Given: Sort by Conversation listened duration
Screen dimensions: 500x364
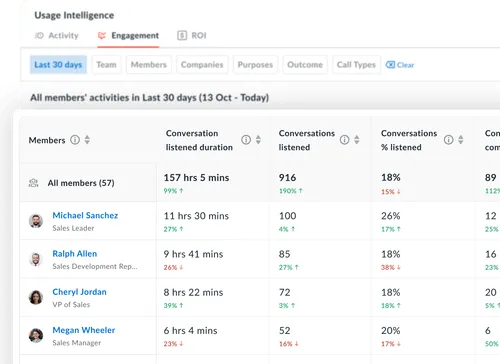Looking at the screenshot, I should click(x=258, y=140).
